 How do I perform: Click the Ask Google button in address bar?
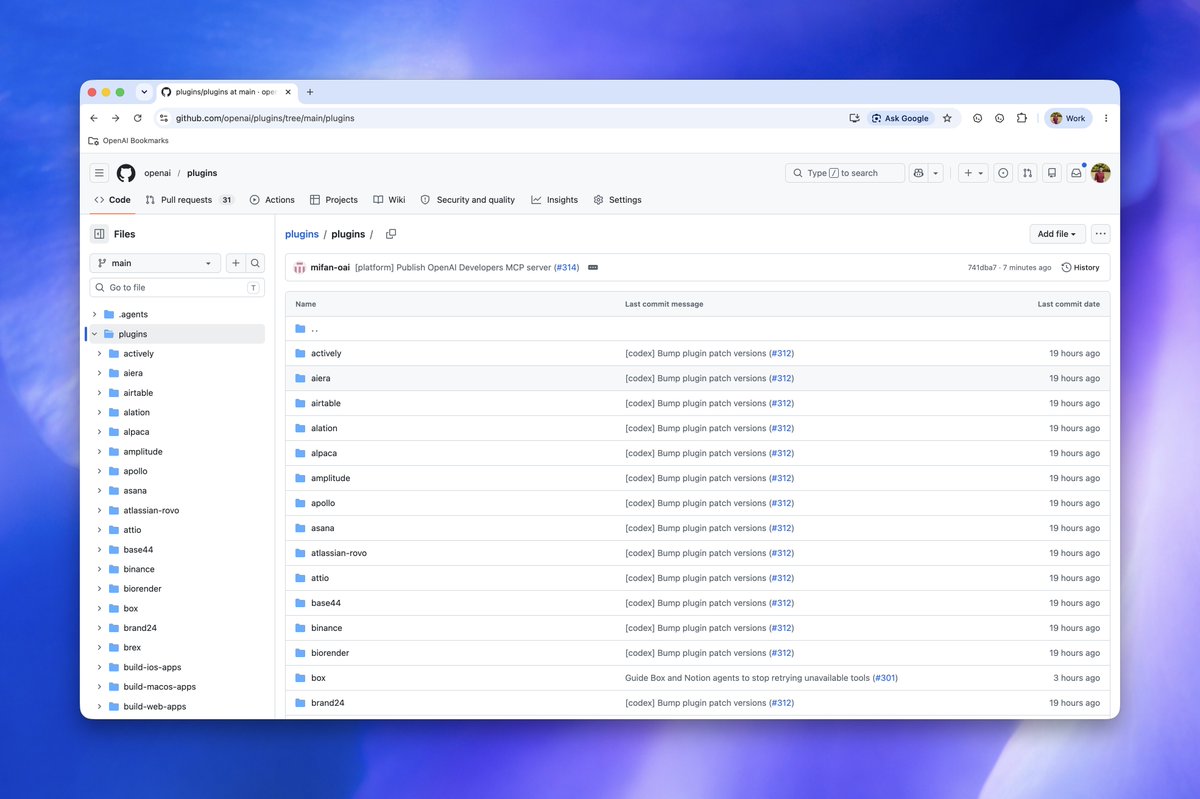[901, 118]
